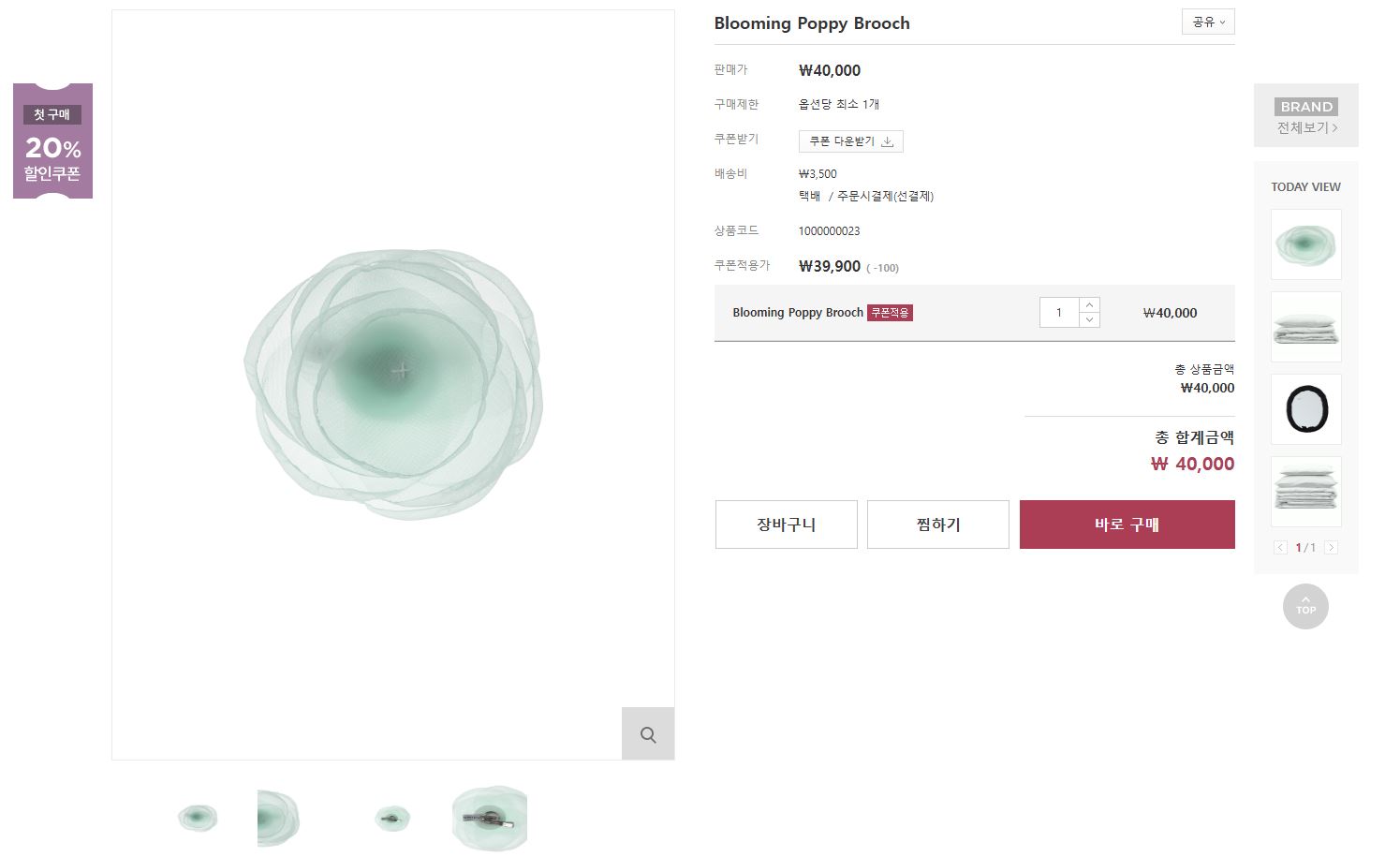
Task: Add item to cart with 장바구니
Action: tap(786, 525)
